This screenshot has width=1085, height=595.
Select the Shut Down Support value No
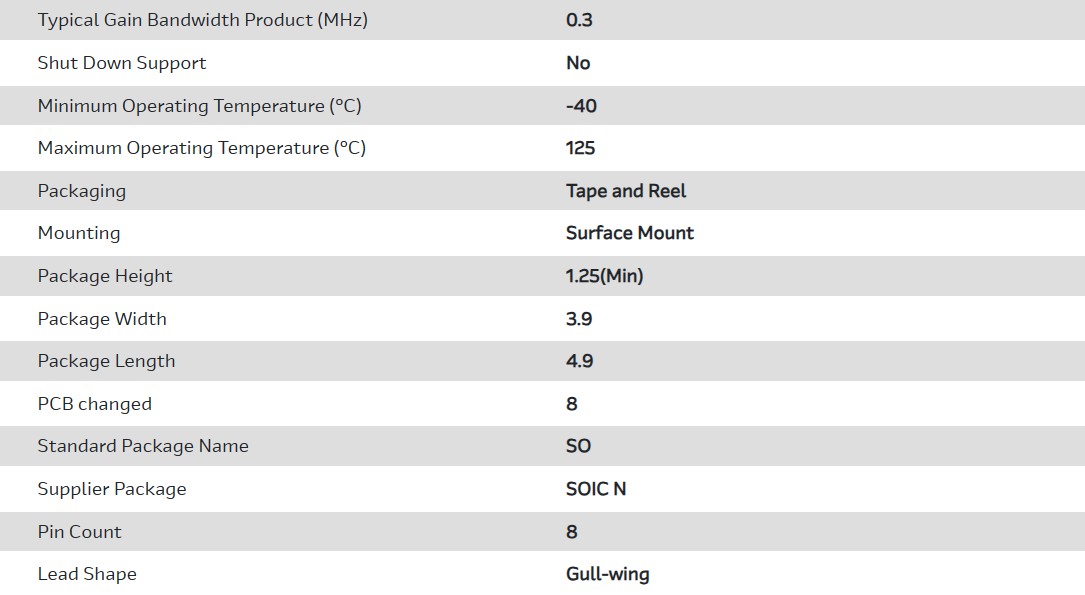(x=578, y=63)
